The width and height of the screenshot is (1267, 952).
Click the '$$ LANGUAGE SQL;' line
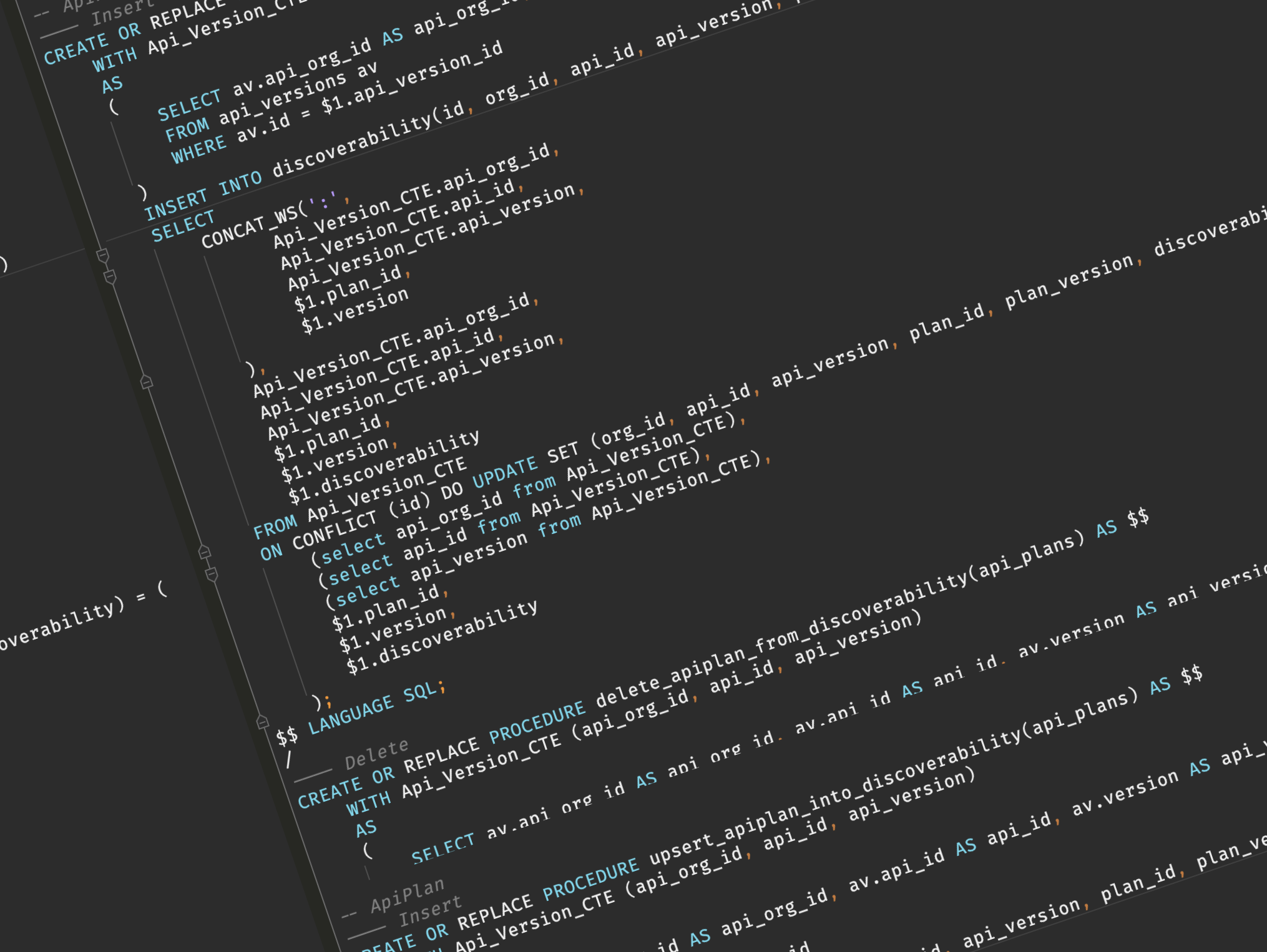click(x=361, y=713)
